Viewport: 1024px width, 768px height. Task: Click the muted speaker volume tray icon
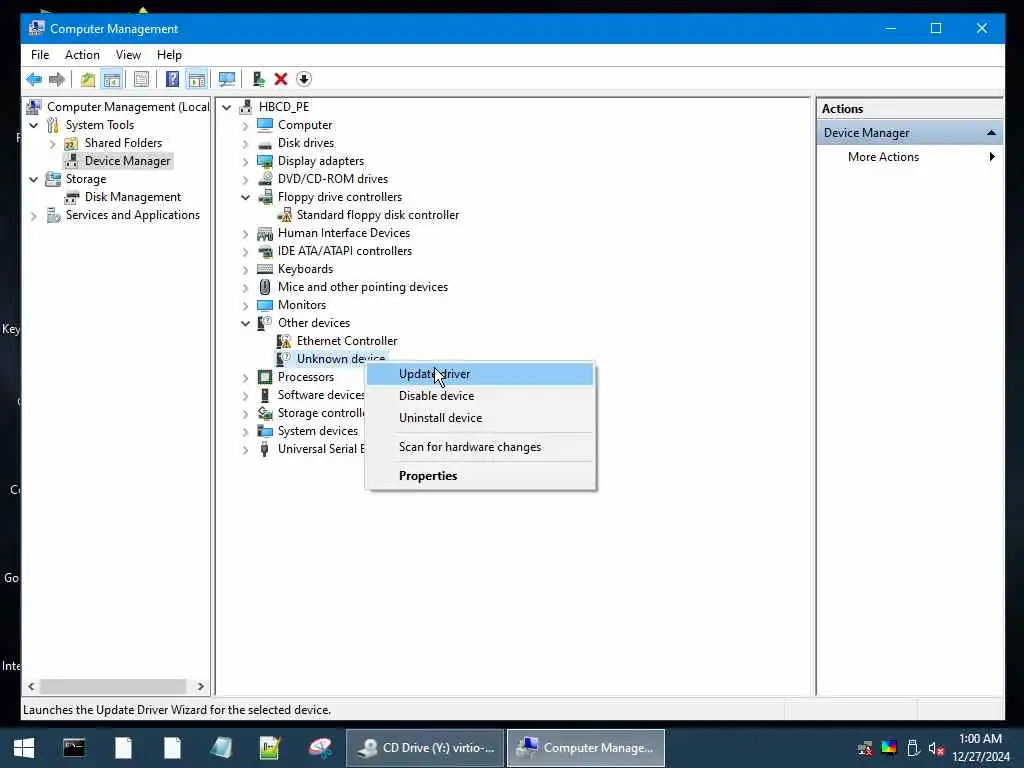[x=936, y=748]
